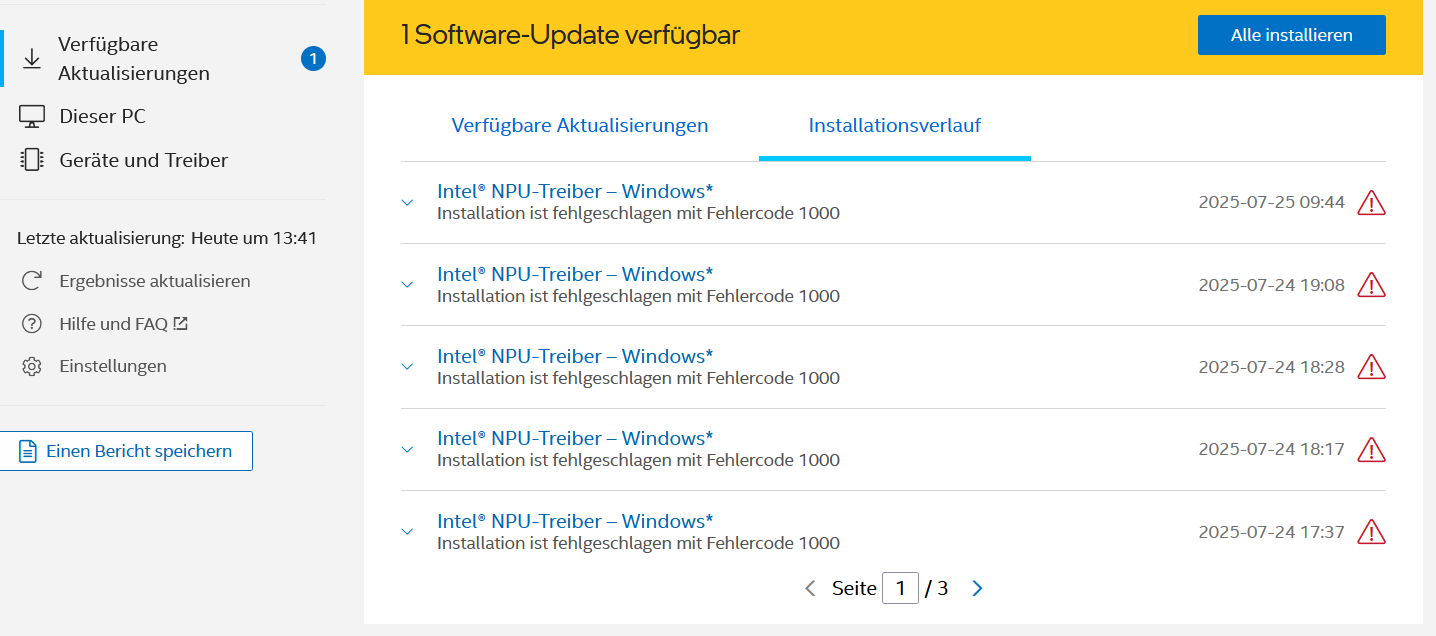Click Einen Bericht speichern button
The height and width of the screenshot is (636, 1436).
pos(126,451)
